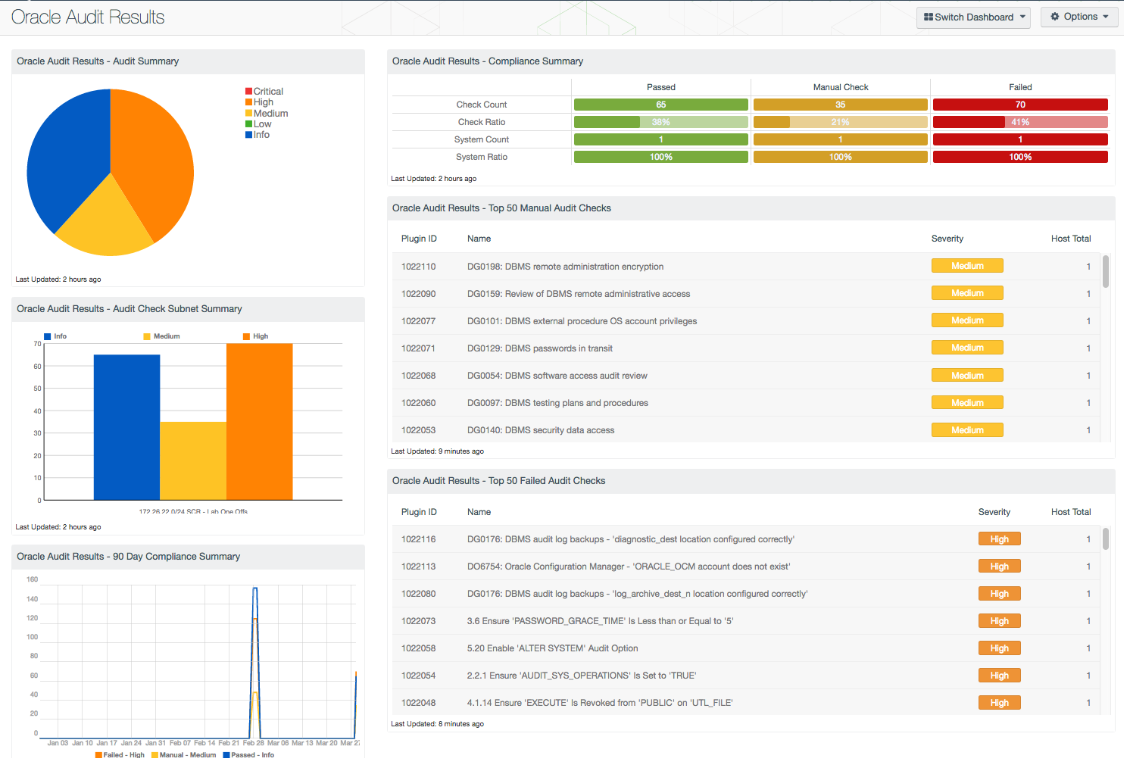The height and width of the screenshot is (758, 1124).
Task: Click Info legend in subnet chart
Action: 55,336
